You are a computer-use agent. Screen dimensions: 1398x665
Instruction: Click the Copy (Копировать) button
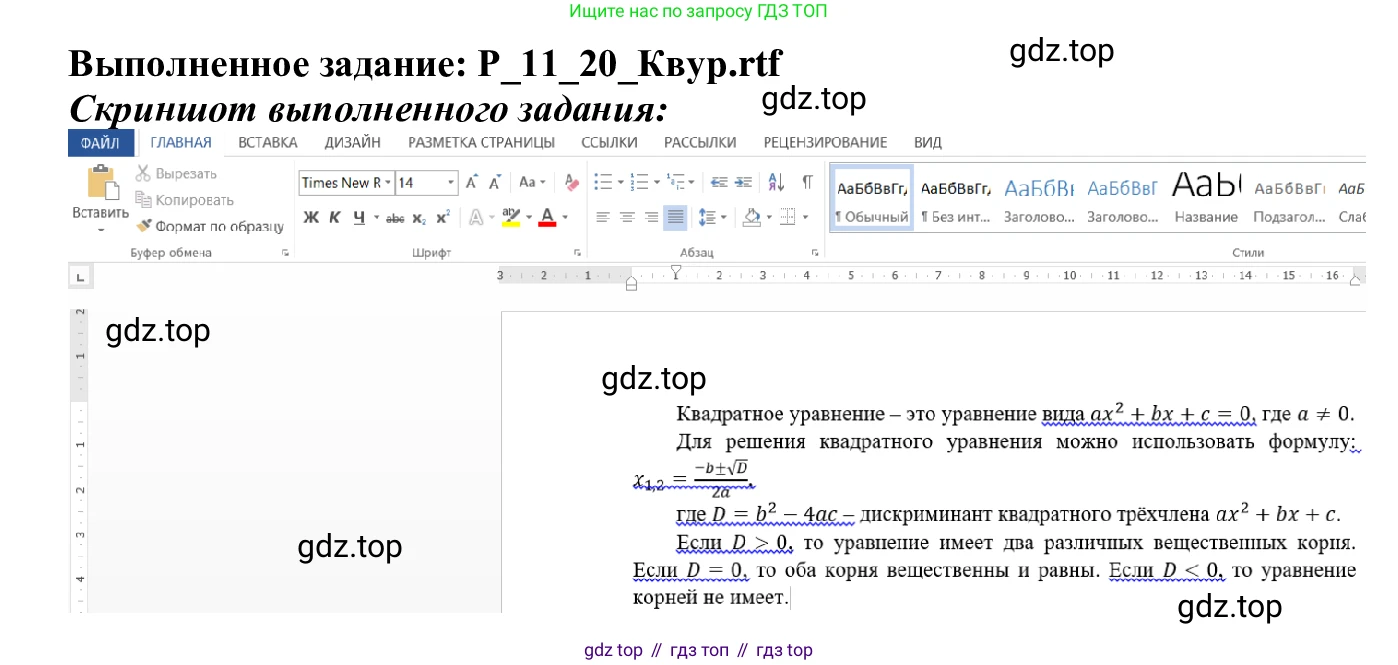click(x=184, y=200)
